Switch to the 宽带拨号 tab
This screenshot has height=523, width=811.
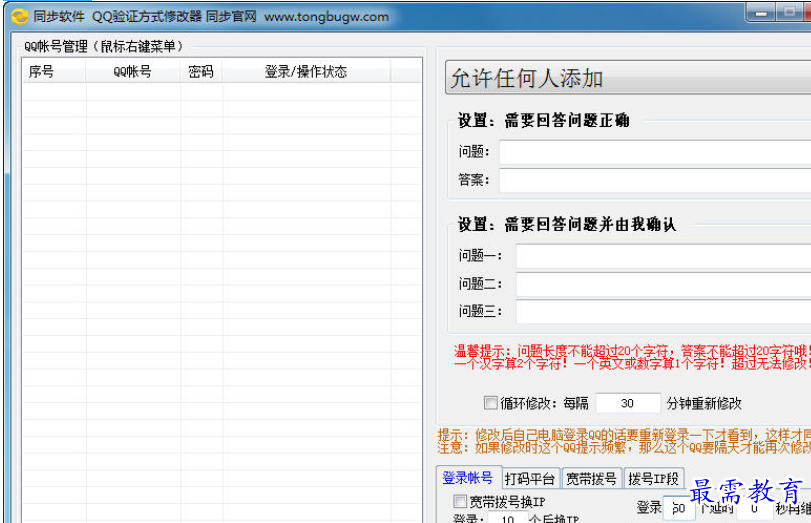[592, 479]
